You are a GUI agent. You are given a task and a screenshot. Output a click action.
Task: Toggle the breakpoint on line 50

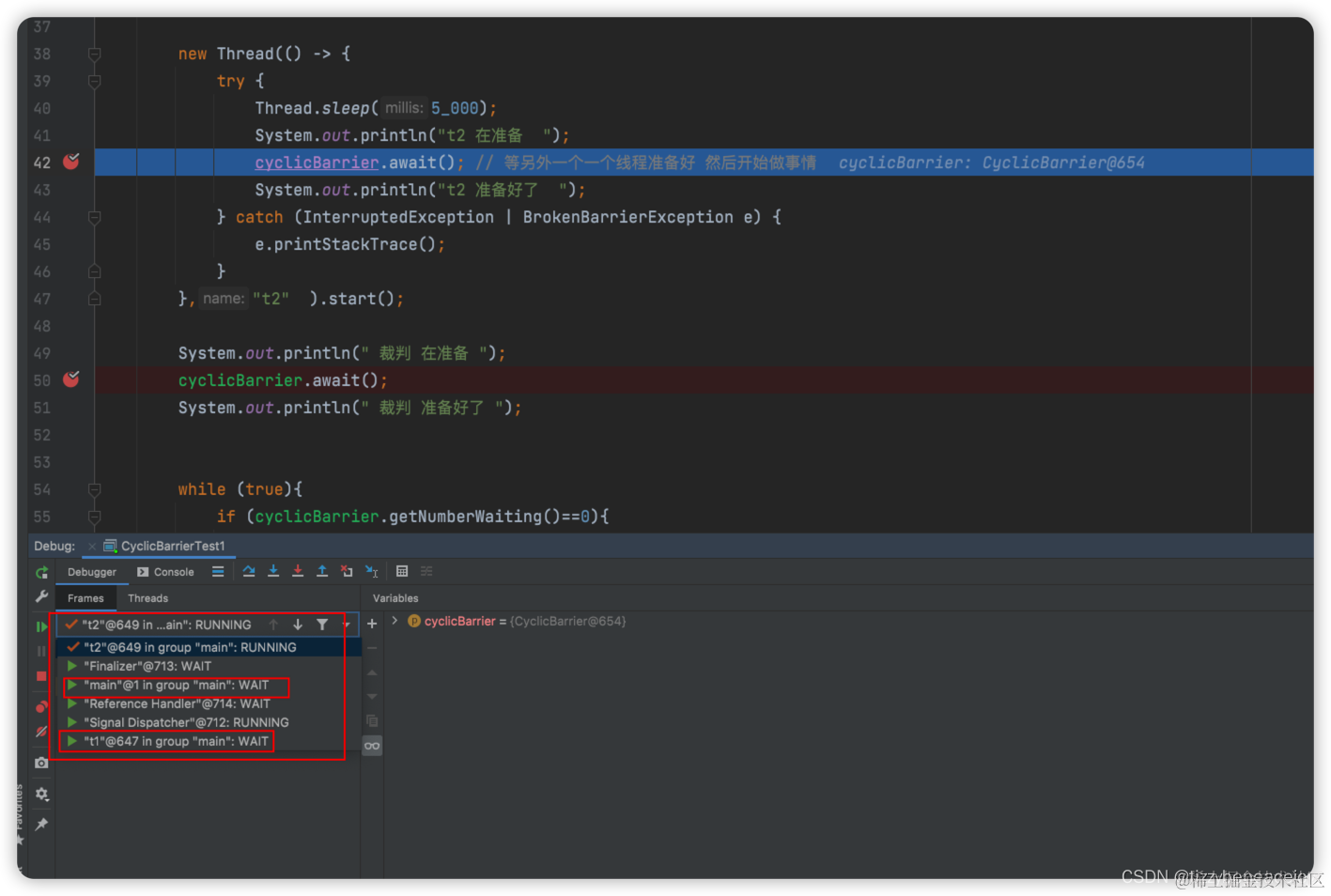(x=71, y=379)
